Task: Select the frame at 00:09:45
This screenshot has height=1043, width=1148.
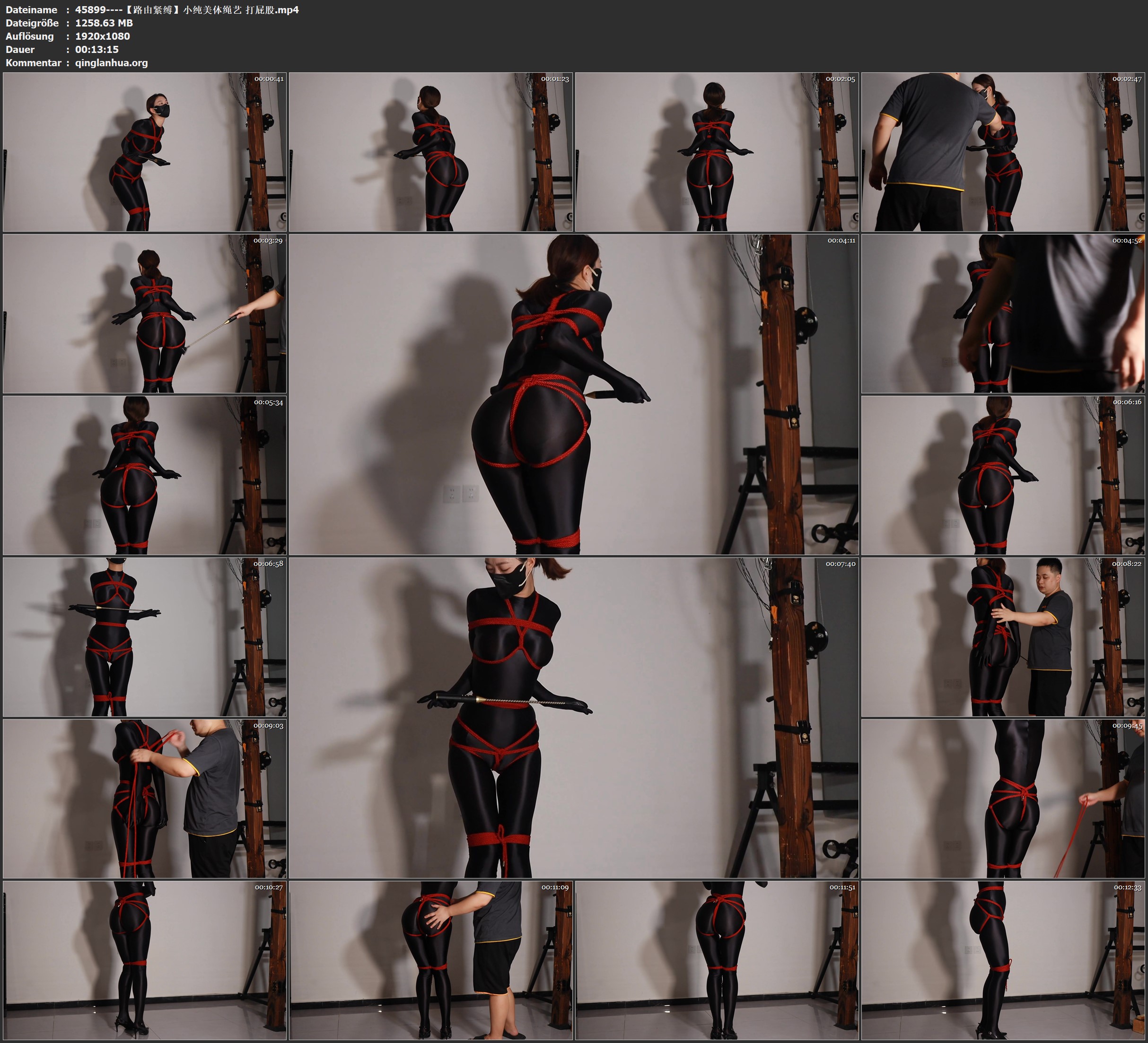Action: tap(1003, 799)
